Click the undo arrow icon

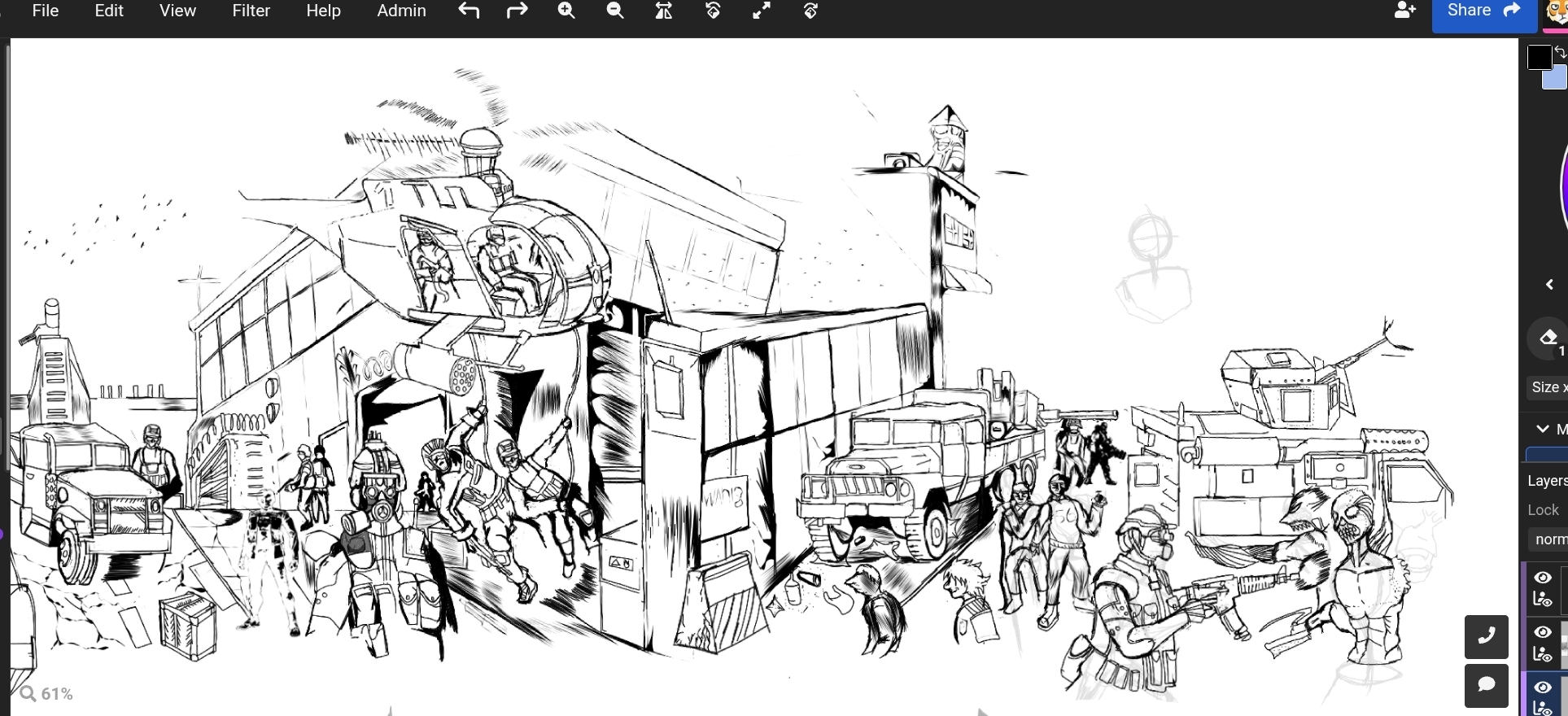(x=469, y=11)
